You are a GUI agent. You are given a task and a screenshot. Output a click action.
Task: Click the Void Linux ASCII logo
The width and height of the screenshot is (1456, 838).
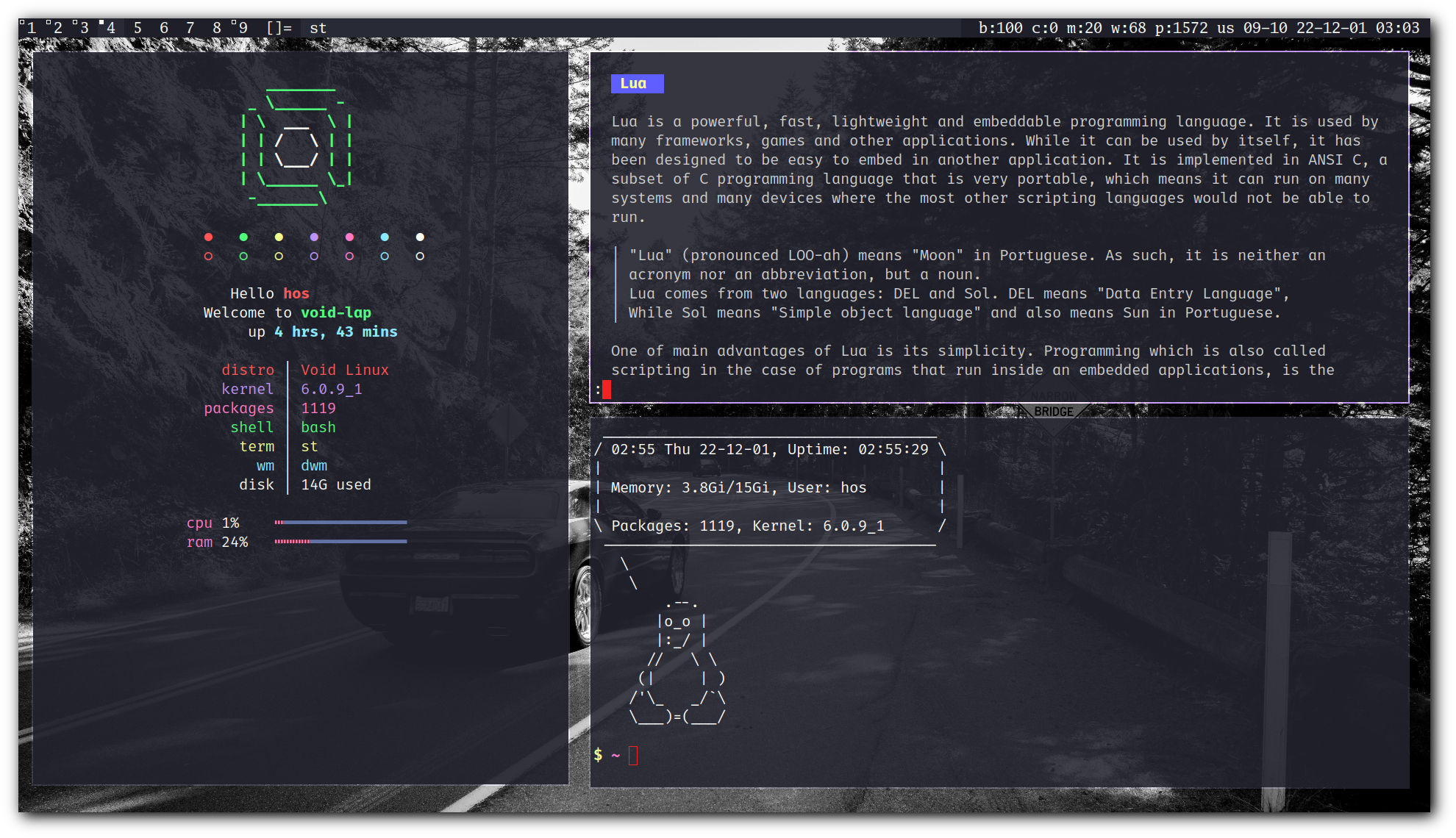(x=296, y=148)
